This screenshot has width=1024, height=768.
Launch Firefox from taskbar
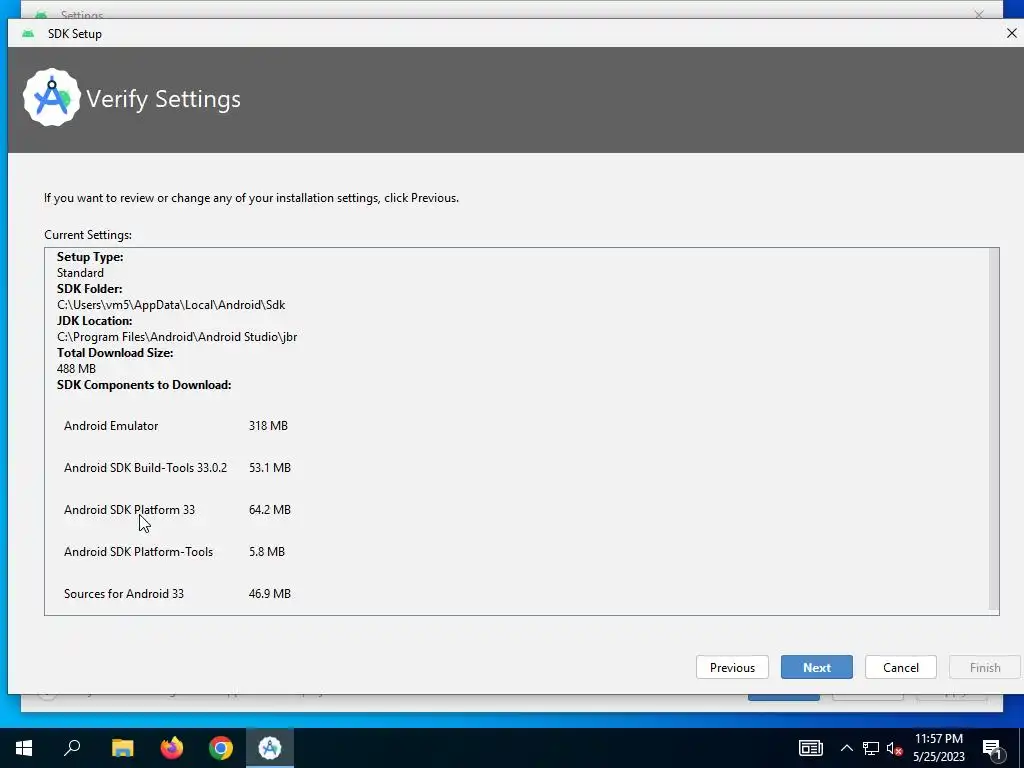click(x=172, y=748)
